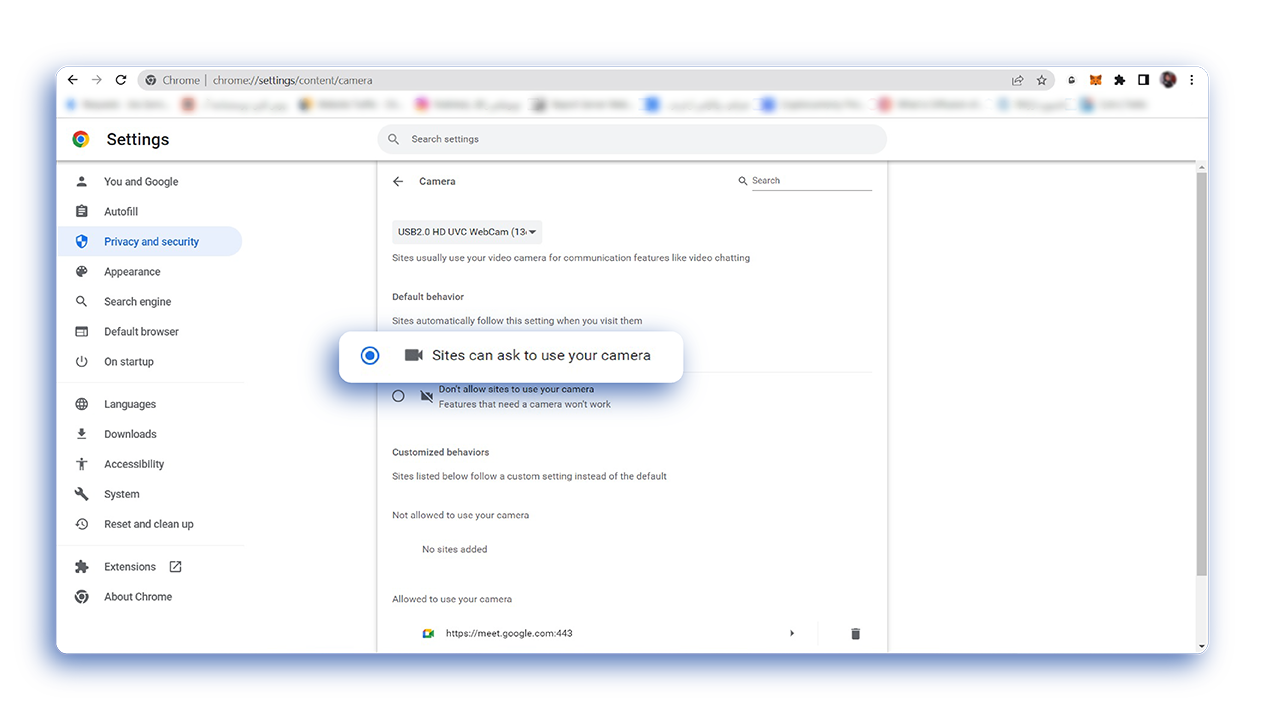Click the Search settings field
The width and height of the screenshot is (1280, 720).
(x=632, y=139)
